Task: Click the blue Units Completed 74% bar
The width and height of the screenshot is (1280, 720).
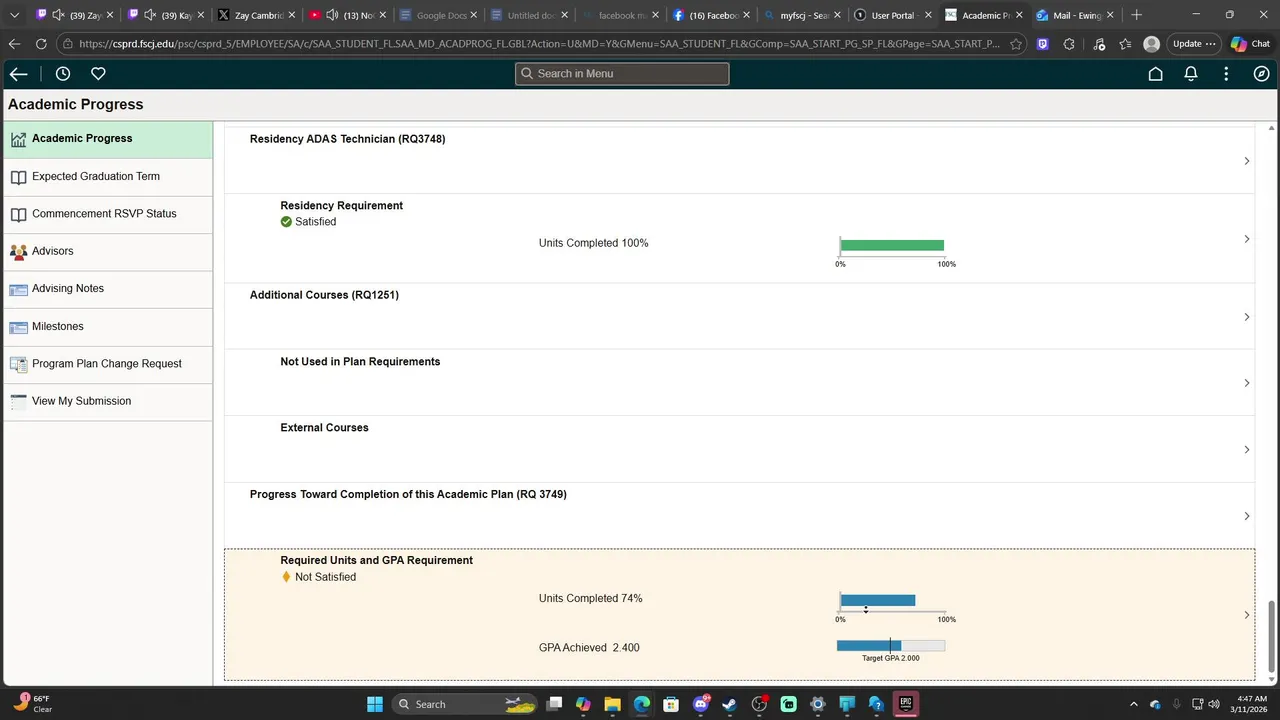Action: pos(878,601)
